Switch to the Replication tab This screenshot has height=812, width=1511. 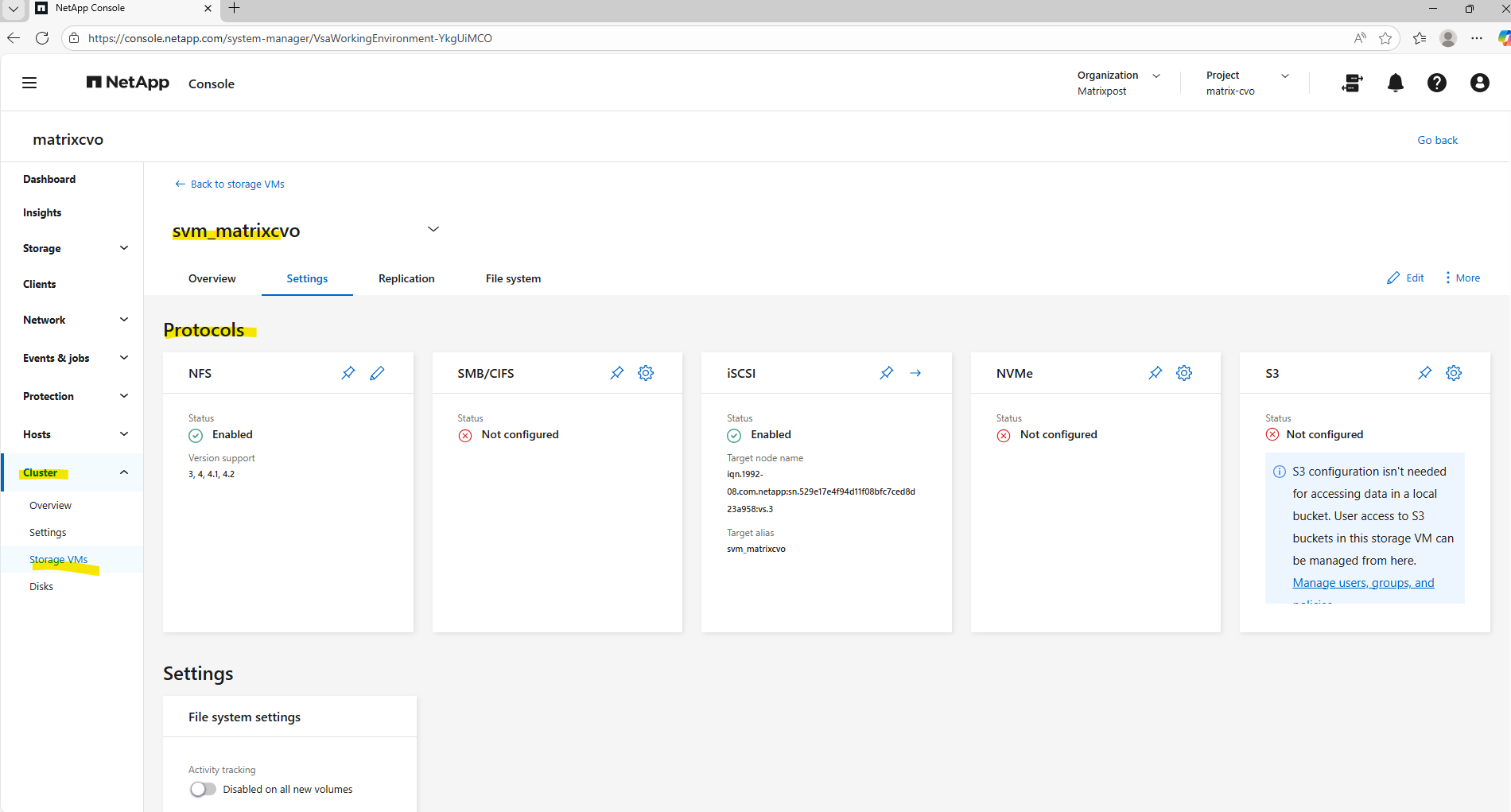[x=406, y=278]
